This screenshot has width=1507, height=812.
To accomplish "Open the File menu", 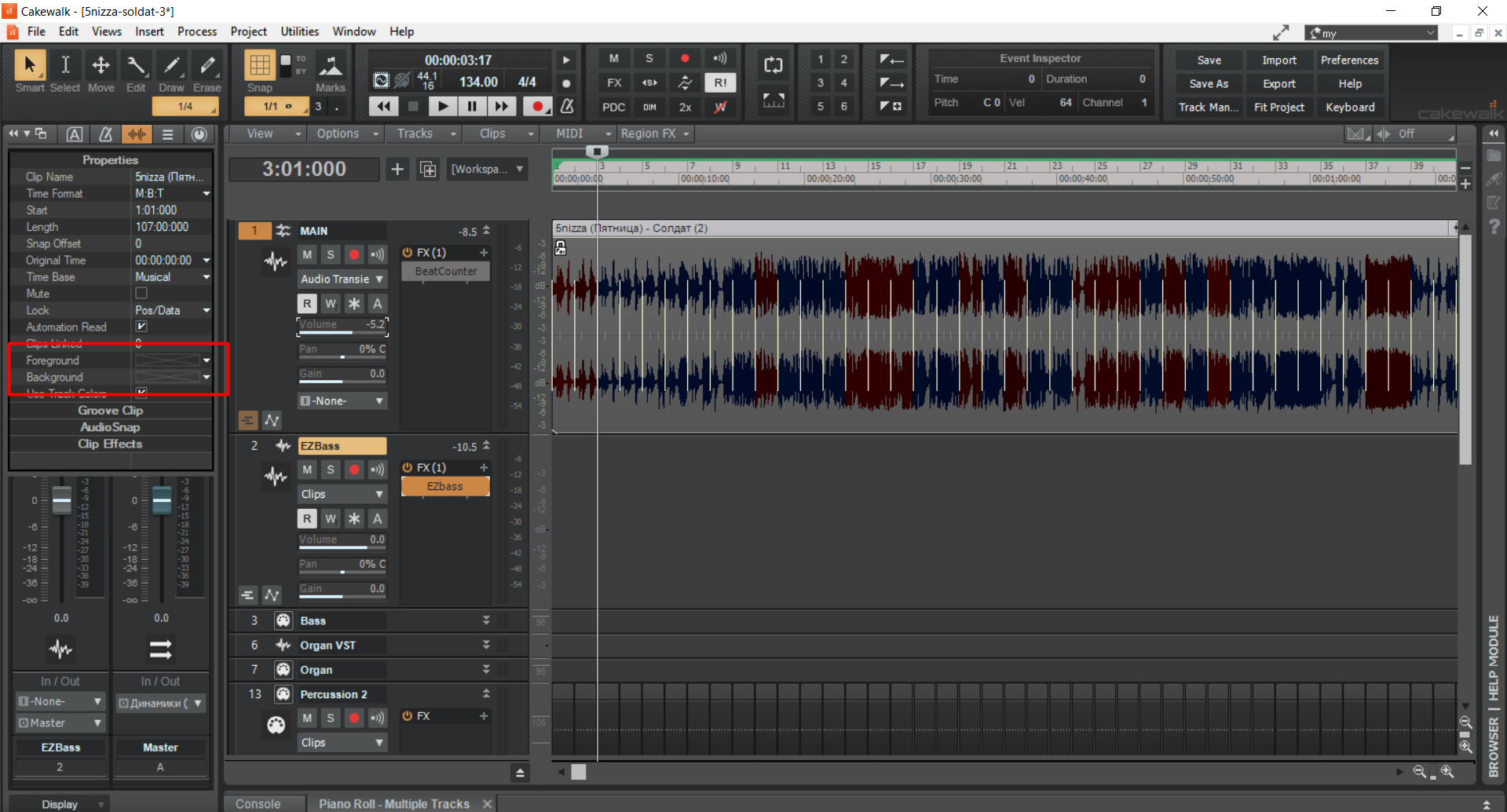I will click(36, 31).
